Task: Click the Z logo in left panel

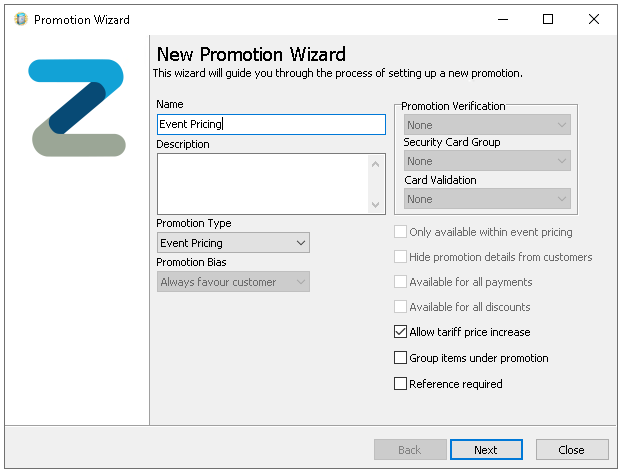Action: coord(77,108)
